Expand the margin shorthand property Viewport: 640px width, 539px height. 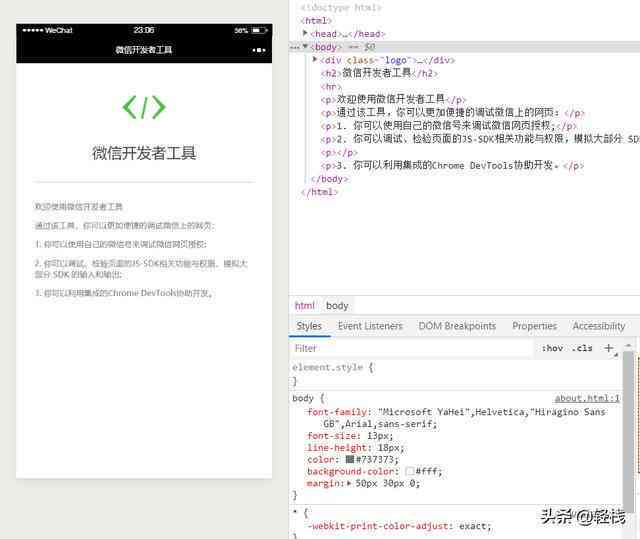[349, 484]
